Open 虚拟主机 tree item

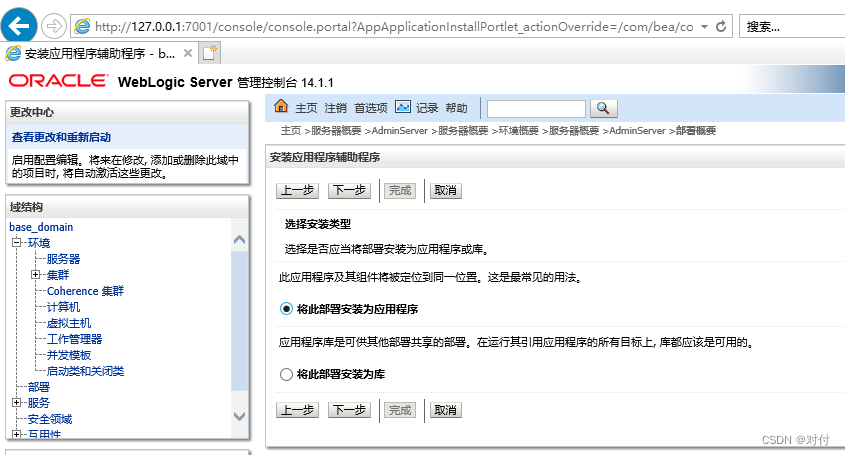69,323
